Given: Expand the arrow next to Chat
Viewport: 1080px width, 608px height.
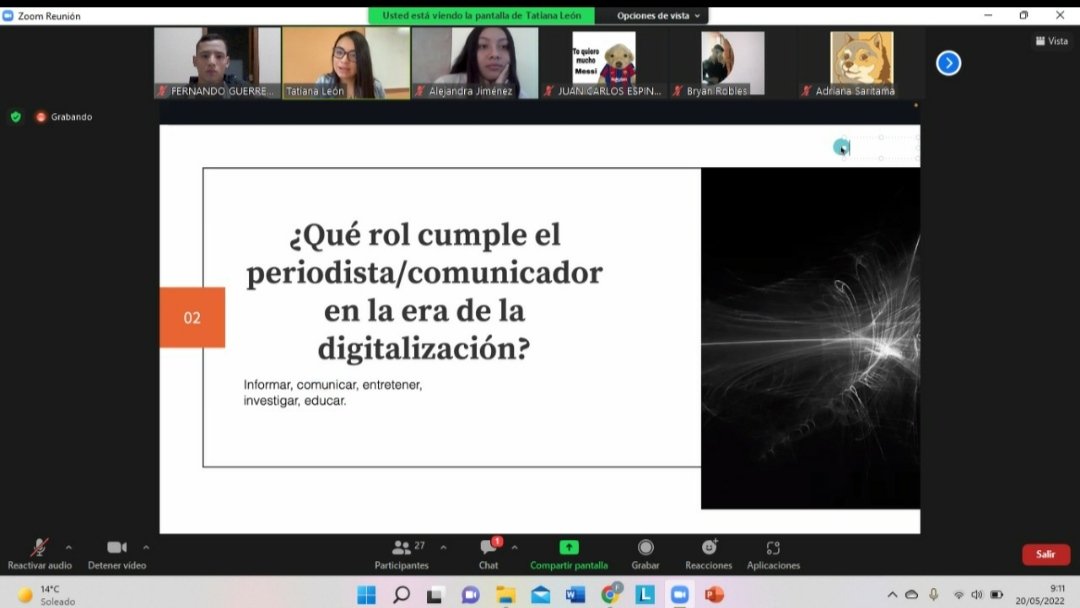Looking at the screenshot, I should 515,548.
